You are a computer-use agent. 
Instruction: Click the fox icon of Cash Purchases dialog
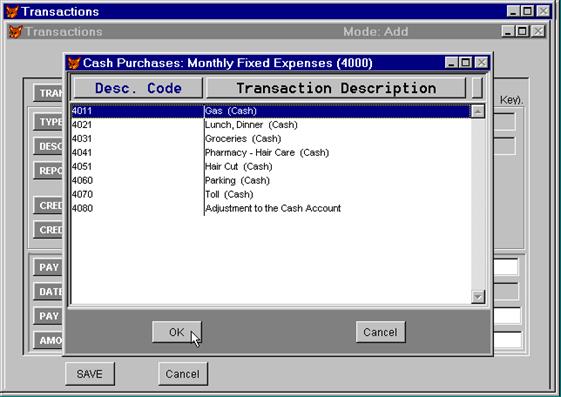pos(74,63)
